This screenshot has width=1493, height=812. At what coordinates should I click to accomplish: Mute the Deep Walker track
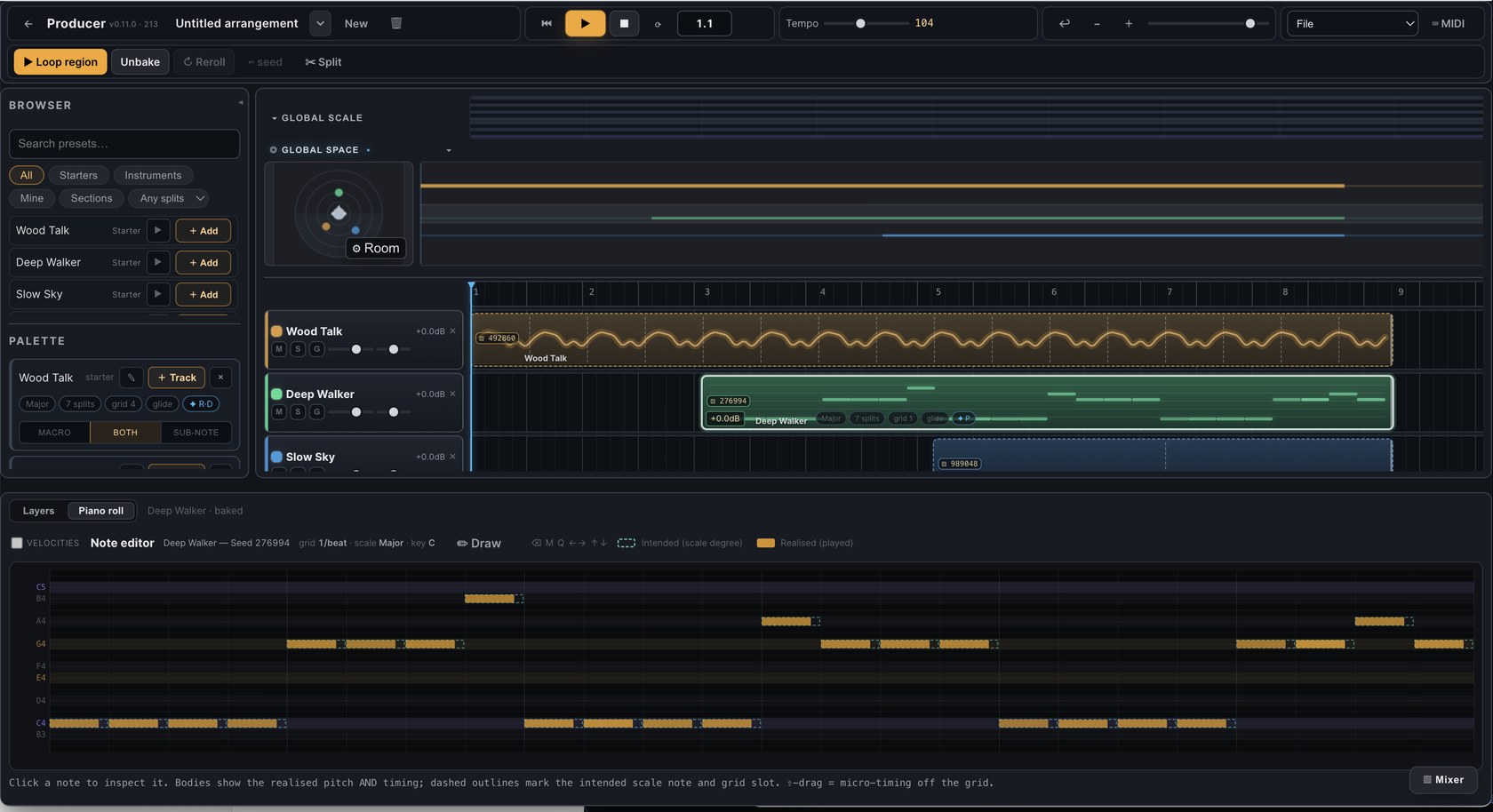279,412
